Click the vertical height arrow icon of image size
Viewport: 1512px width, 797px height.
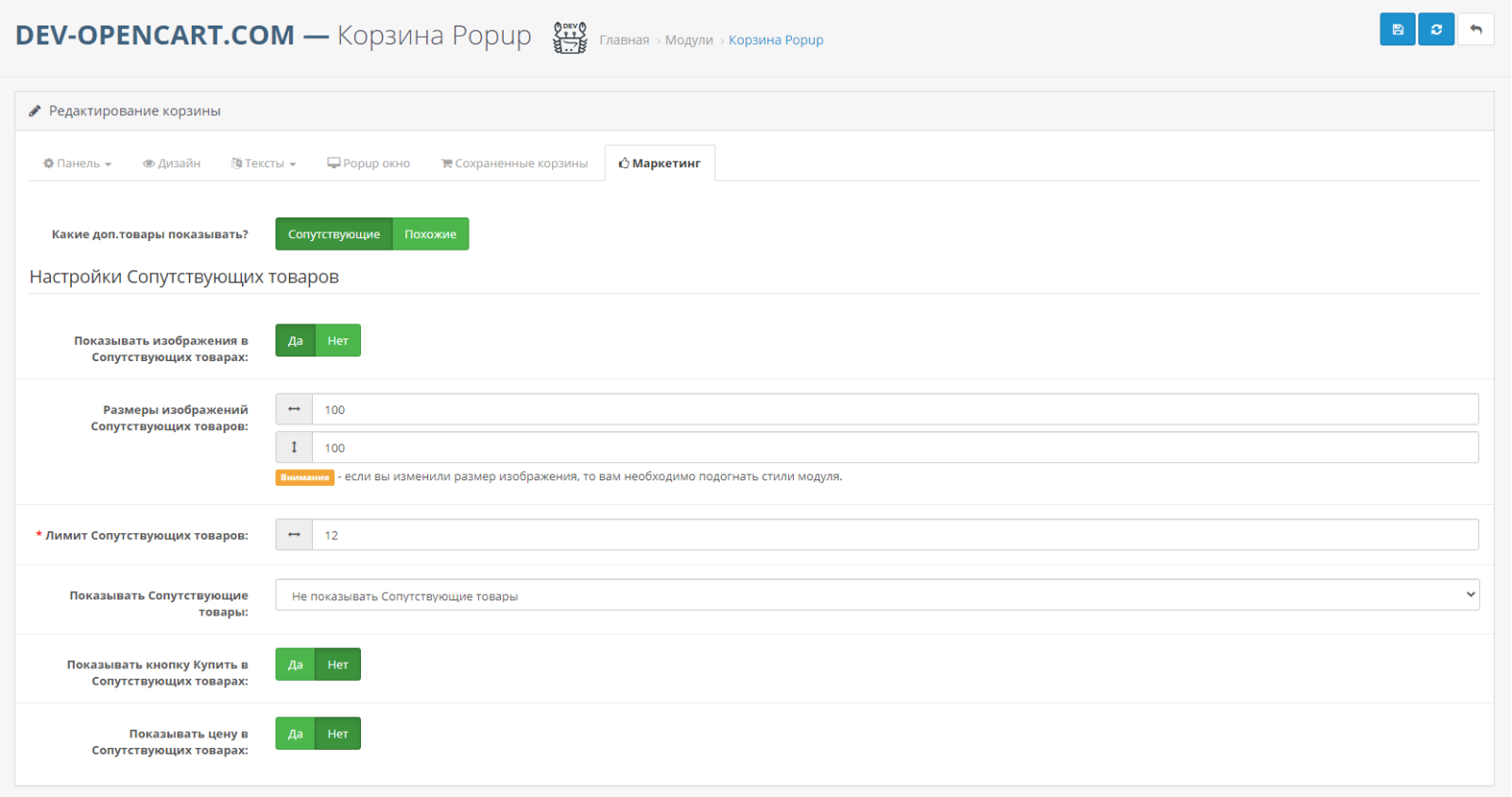pyautogui.click(x=294, y=447)
